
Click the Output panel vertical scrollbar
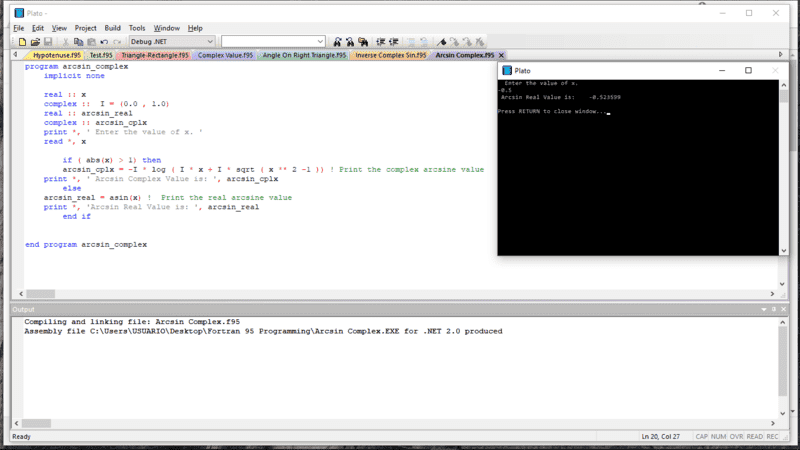pyautogui.click(x=782, y=370)
